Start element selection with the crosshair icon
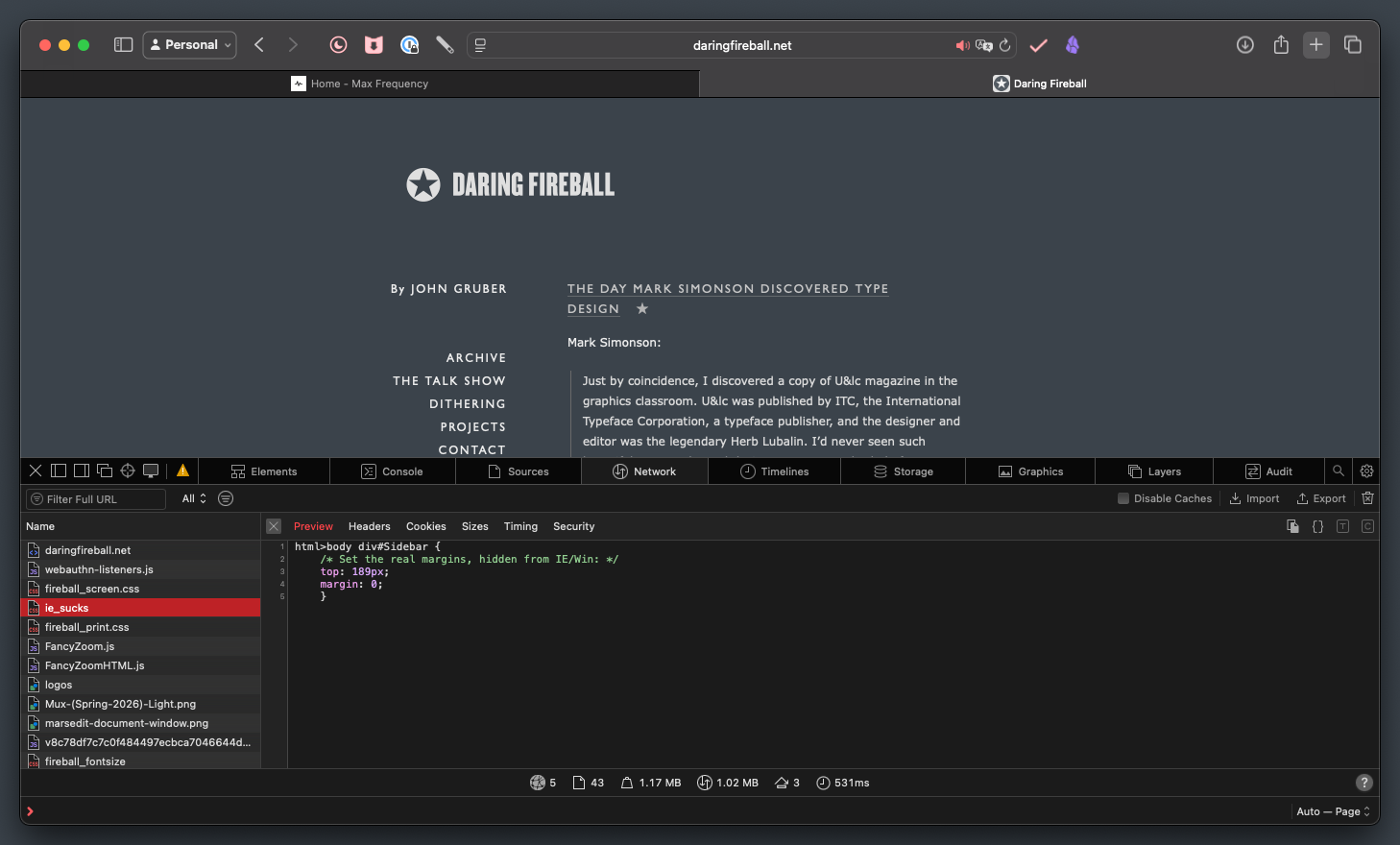Screen dimensions: 1400x845 pyautogui.click(x=128, y=471)
